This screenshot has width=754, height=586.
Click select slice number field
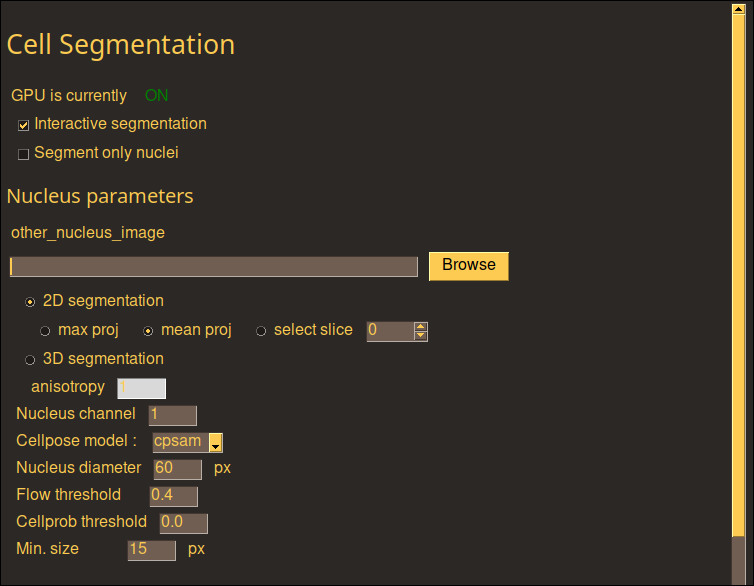point(390,331)
